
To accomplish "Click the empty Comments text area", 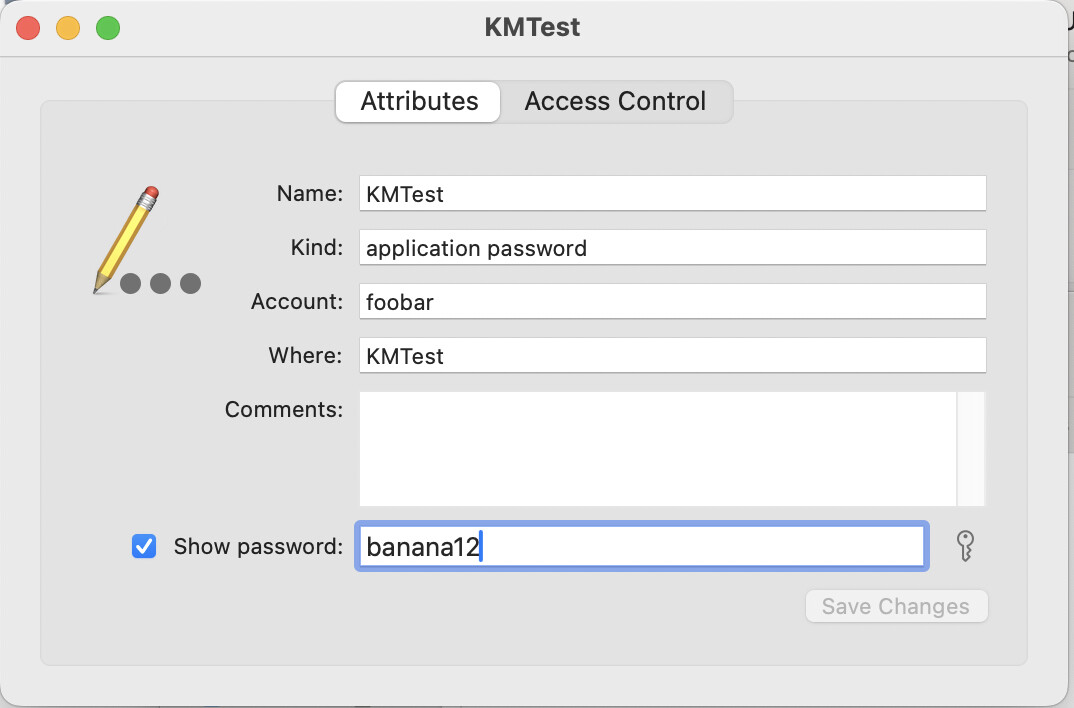I will click(657, 448).
